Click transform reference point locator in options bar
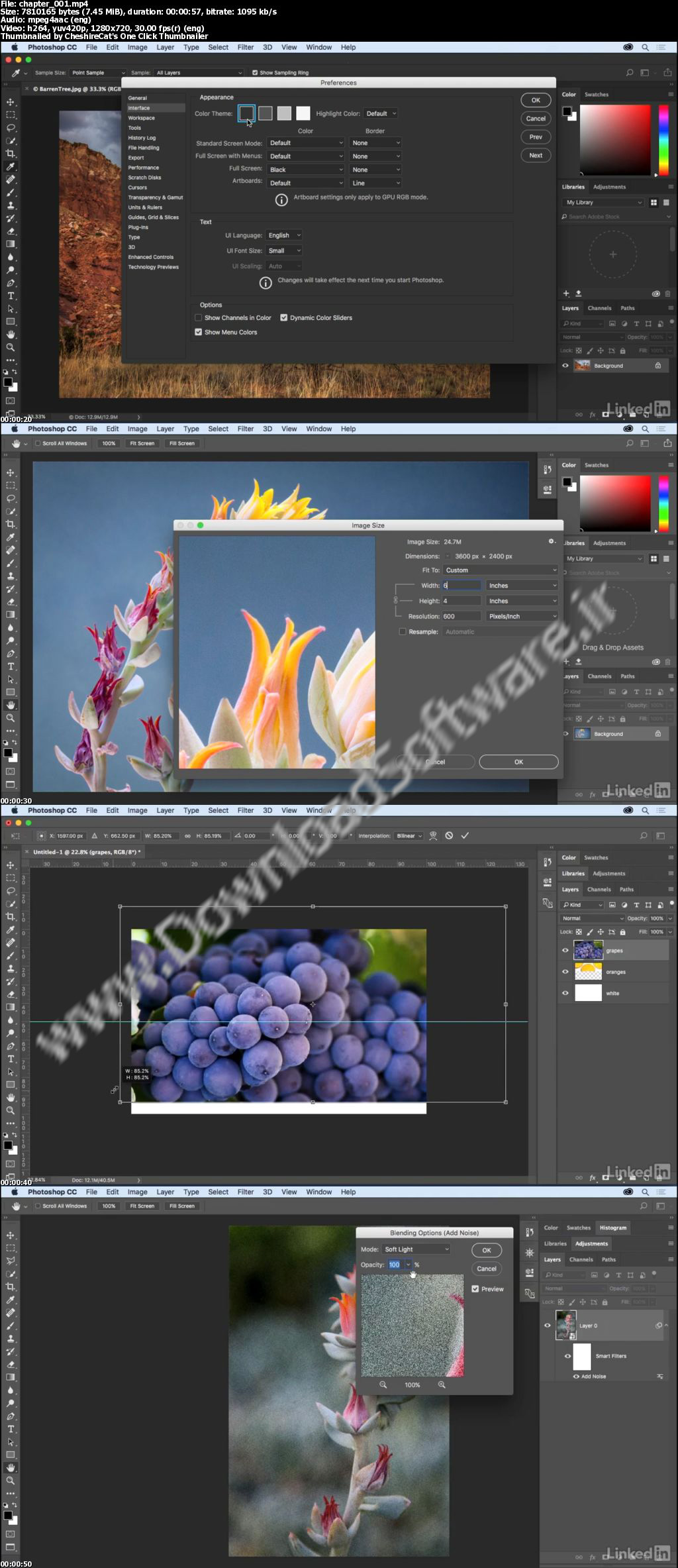The width and height of the screenshot is (678, 1568). pyautogui.click(x=41, y=836)
